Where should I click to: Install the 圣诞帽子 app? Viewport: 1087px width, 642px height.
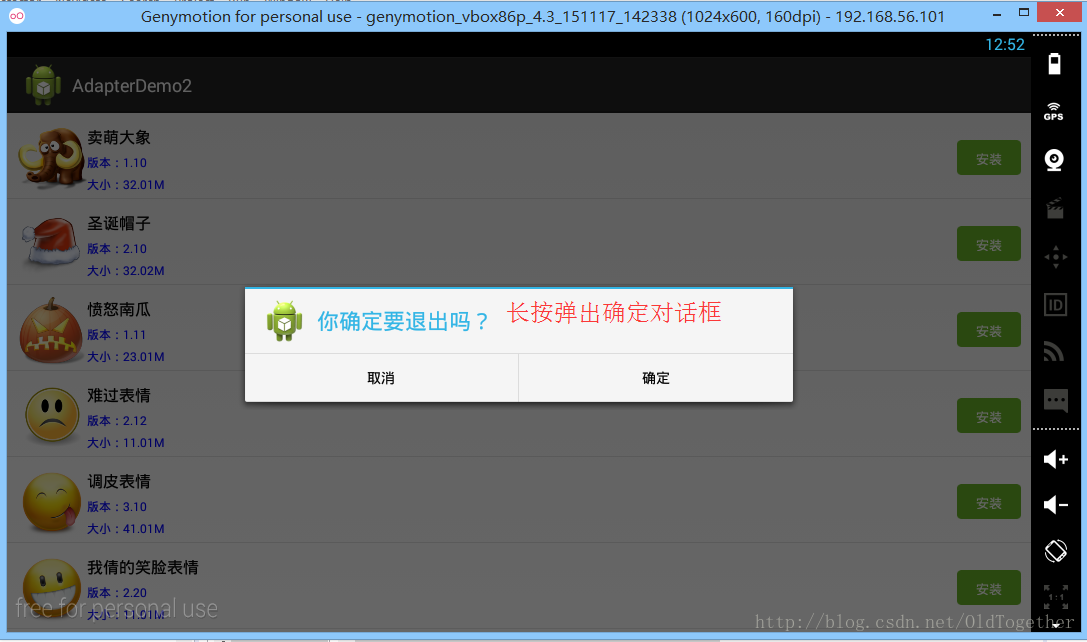(x=989, y=244)
